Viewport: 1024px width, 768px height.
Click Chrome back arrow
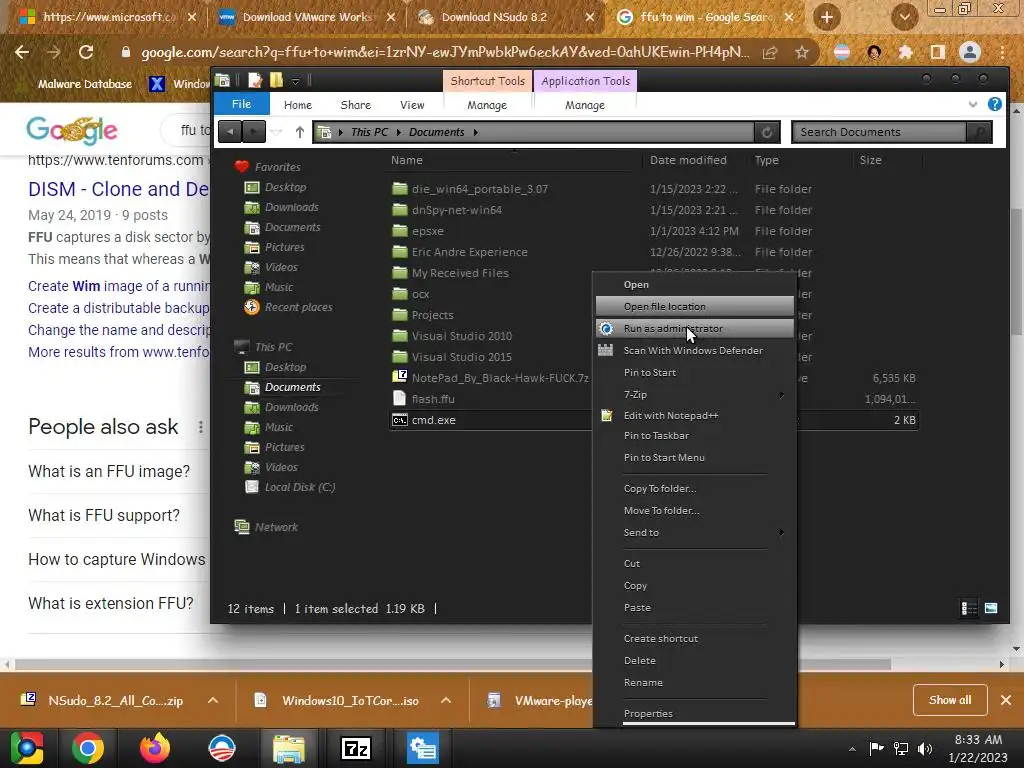click(x=22, y=53)
